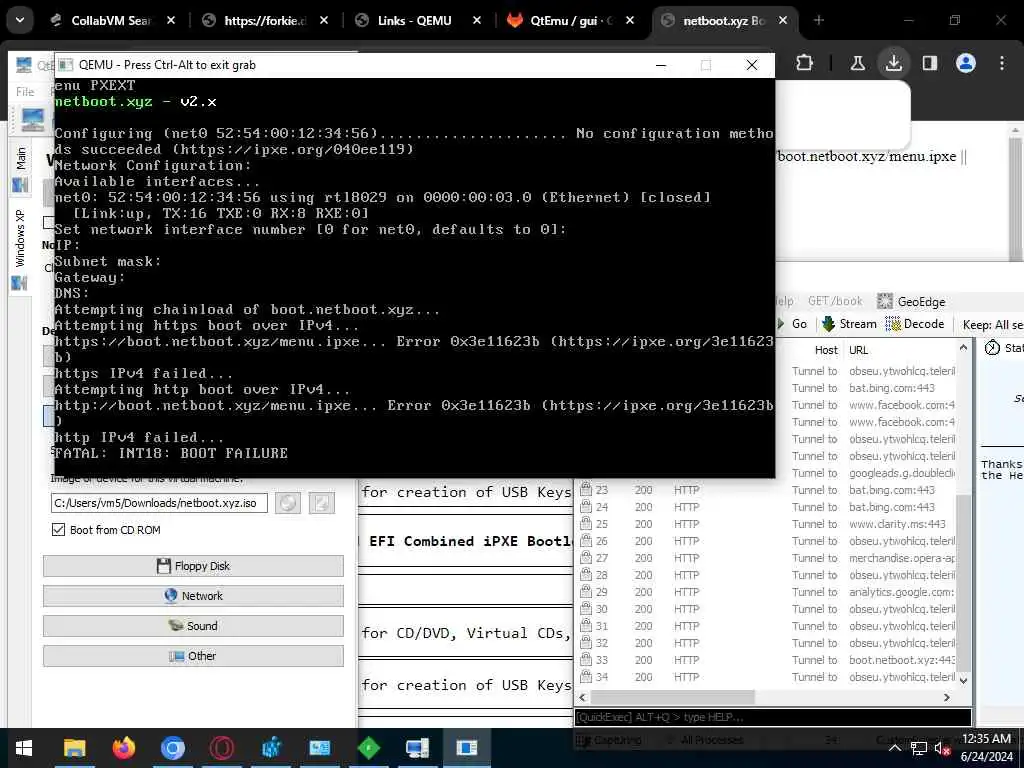Click session list scroll-right arrow
1024x768 pixels.
pyautogui.click(x=947, y=697)
